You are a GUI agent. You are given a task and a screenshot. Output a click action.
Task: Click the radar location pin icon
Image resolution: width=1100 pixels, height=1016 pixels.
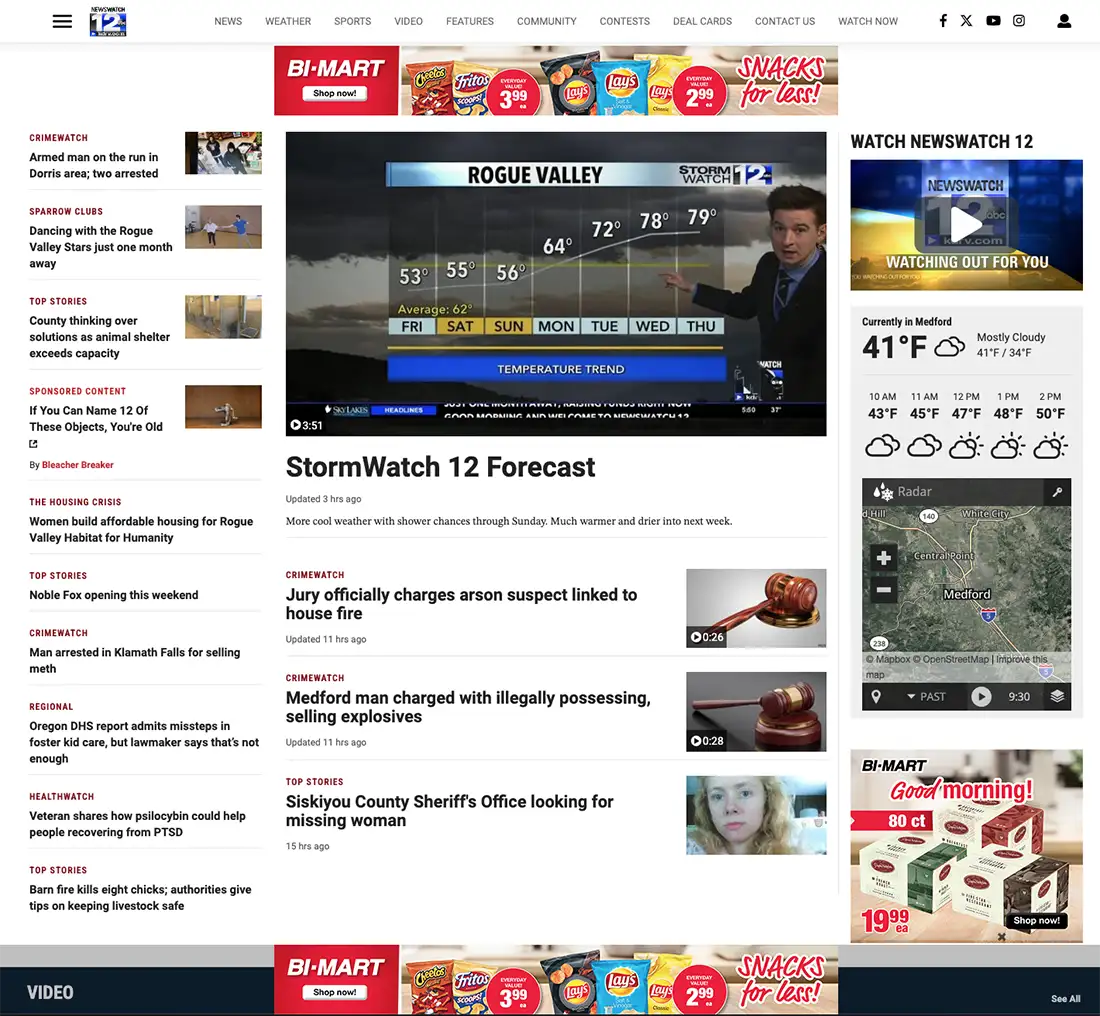[876, 697]
